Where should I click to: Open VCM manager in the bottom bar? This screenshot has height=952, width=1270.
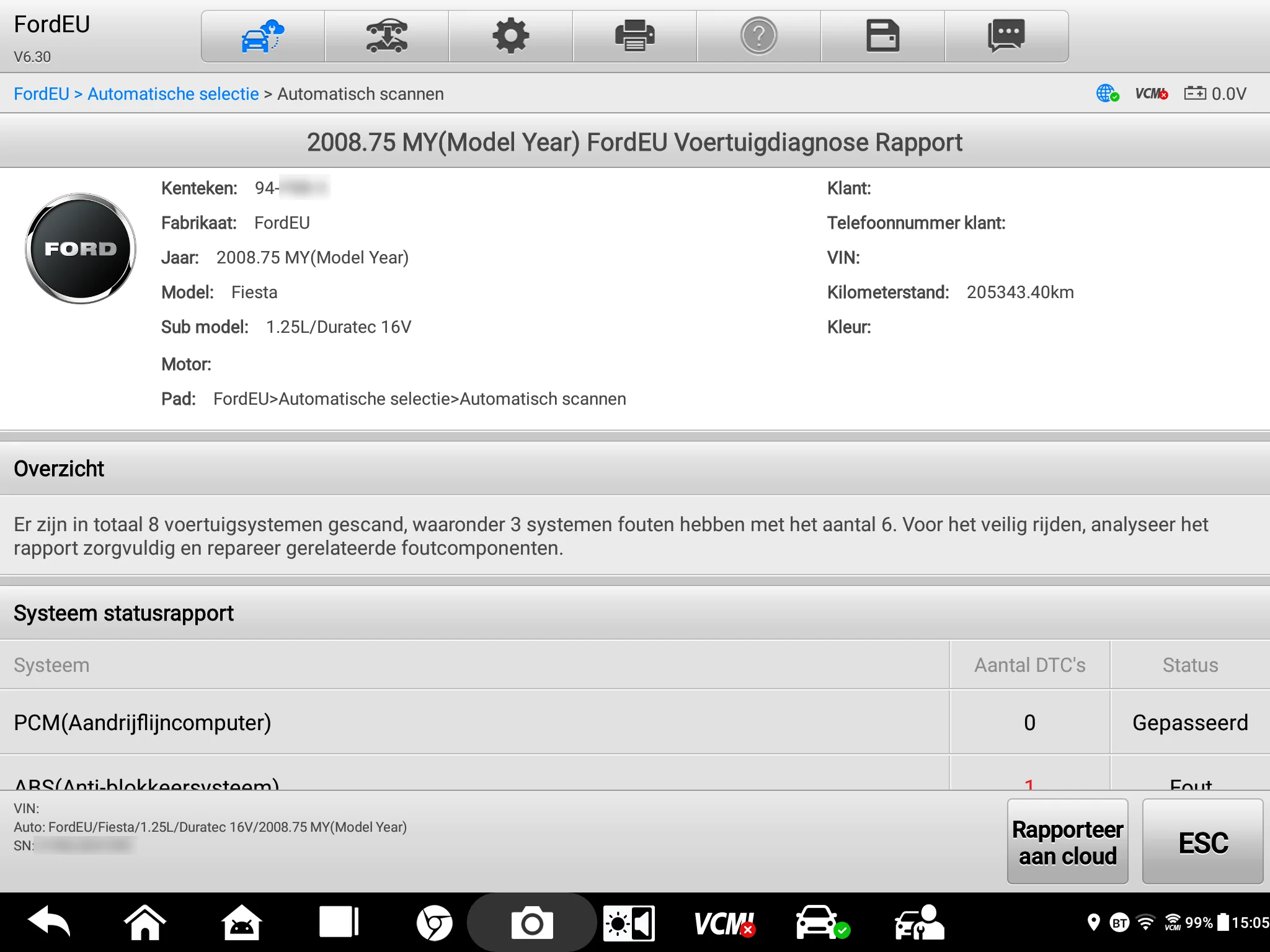click(x=724, y=923)
